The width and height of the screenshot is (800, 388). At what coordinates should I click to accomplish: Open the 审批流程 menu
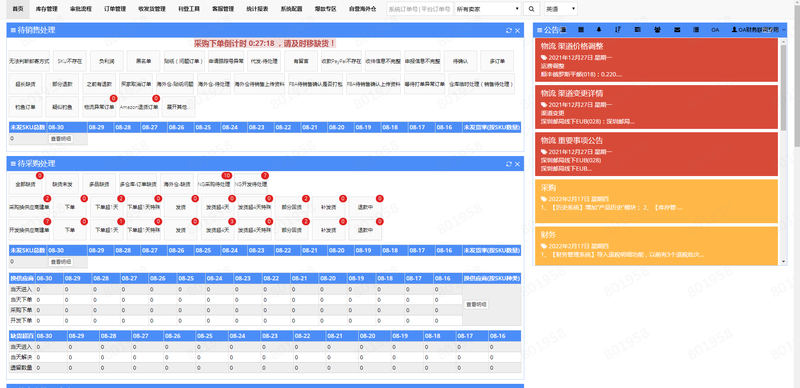[x=81, y=9]
